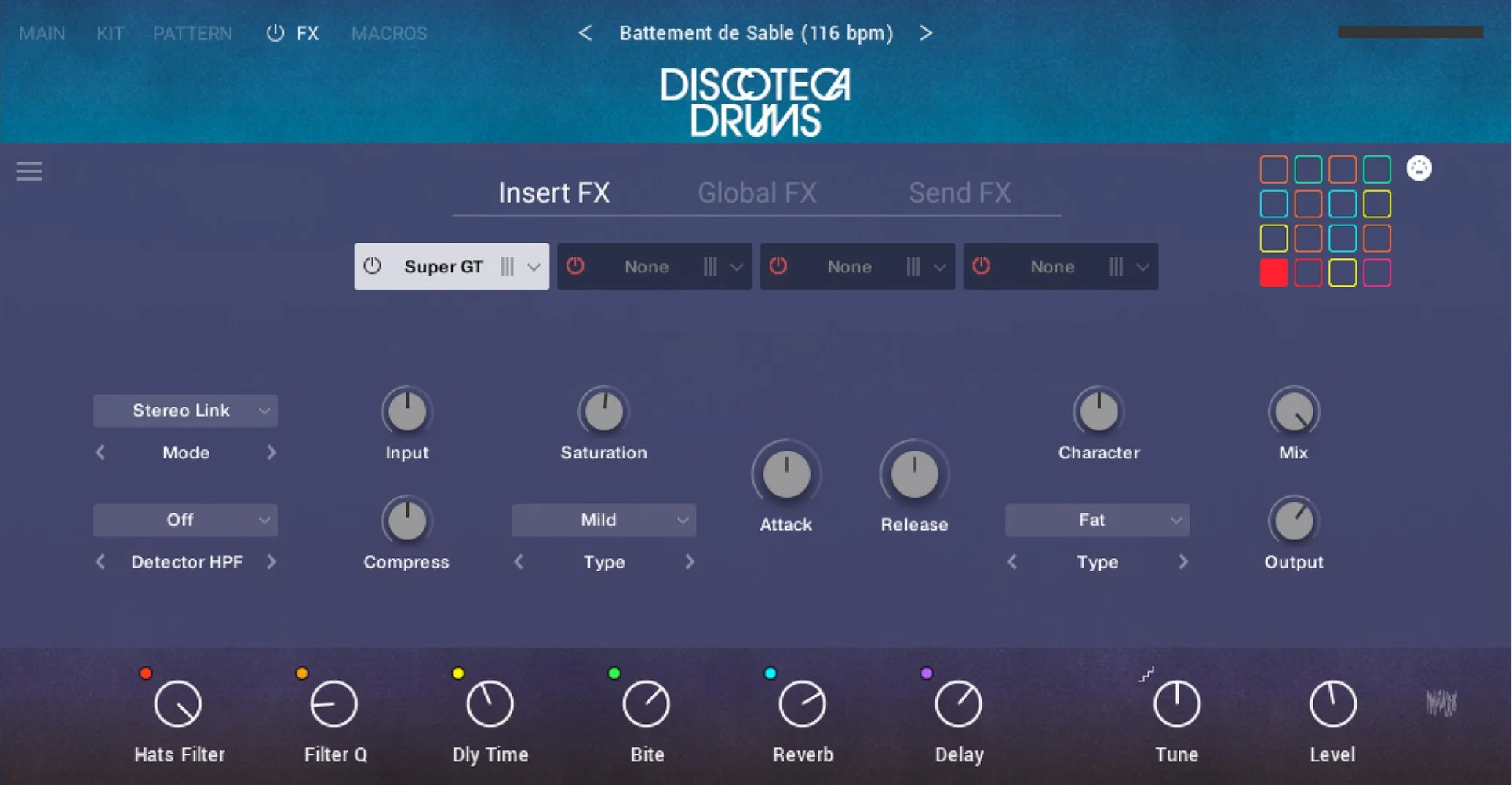This screenshot has height=785, width=1512.
Task: Adjust the Reverb macro knob
Action: 802,703
